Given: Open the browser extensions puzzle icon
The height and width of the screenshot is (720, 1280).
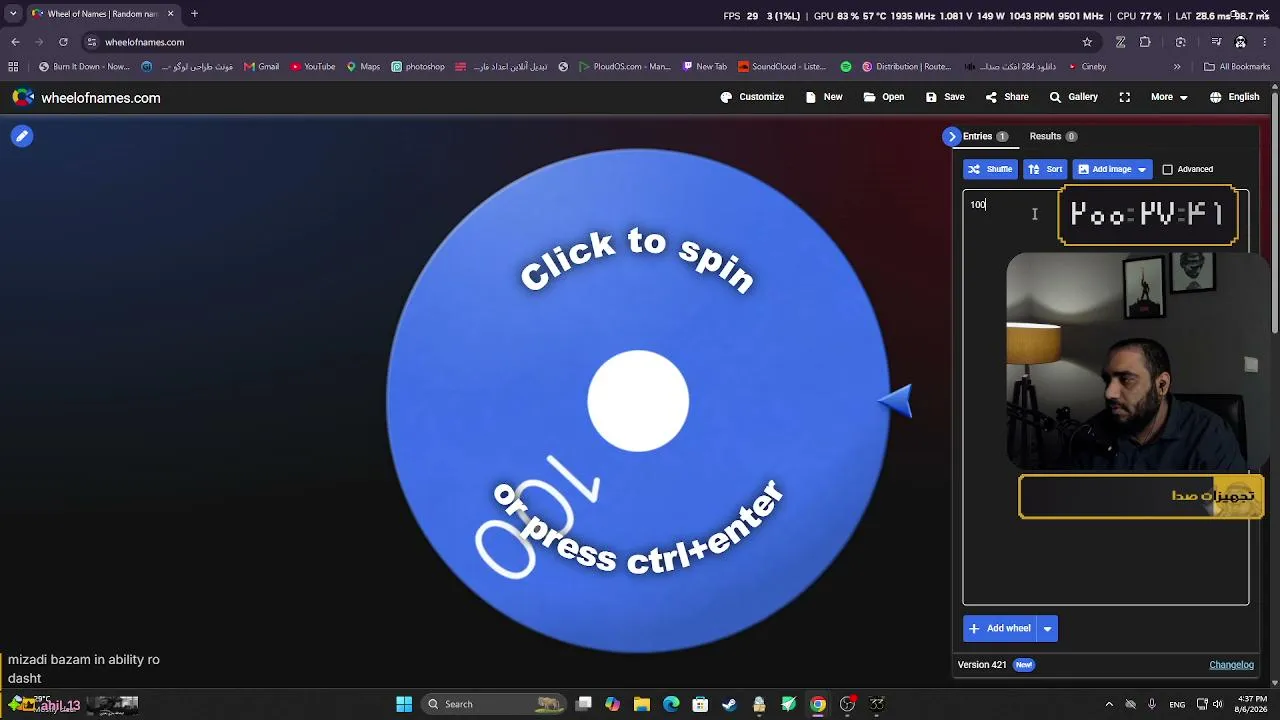Looking at the screenshot, I should [x=1145, y=42].
